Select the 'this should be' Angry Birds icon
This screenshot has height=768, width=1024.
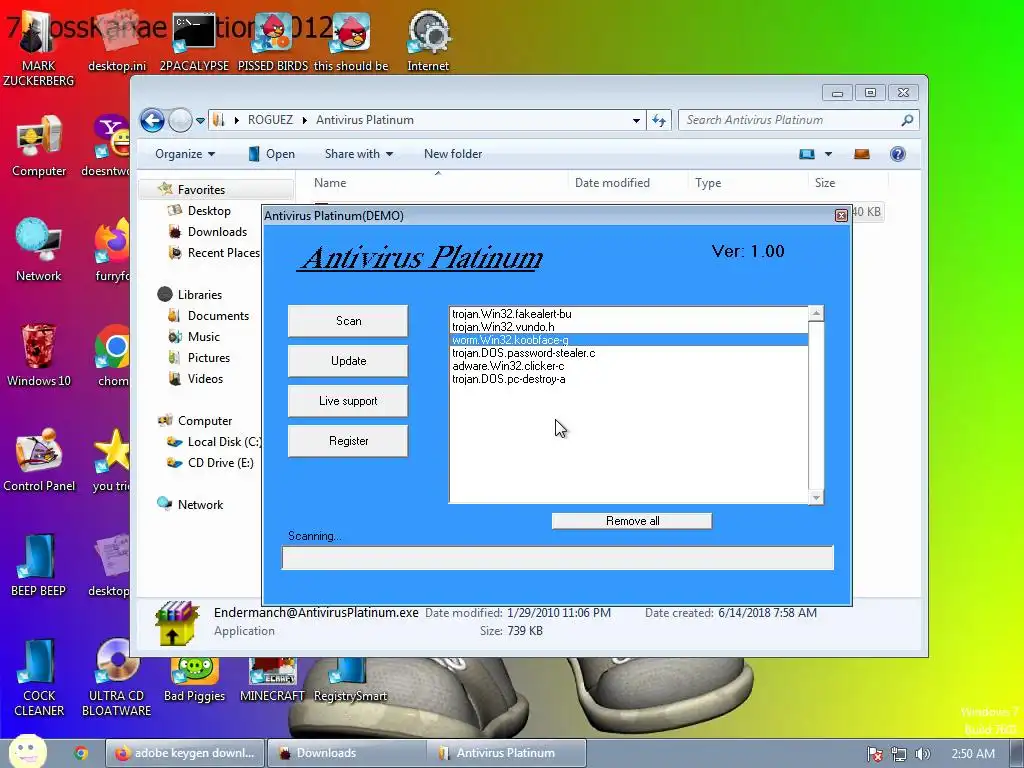point(351,42)
